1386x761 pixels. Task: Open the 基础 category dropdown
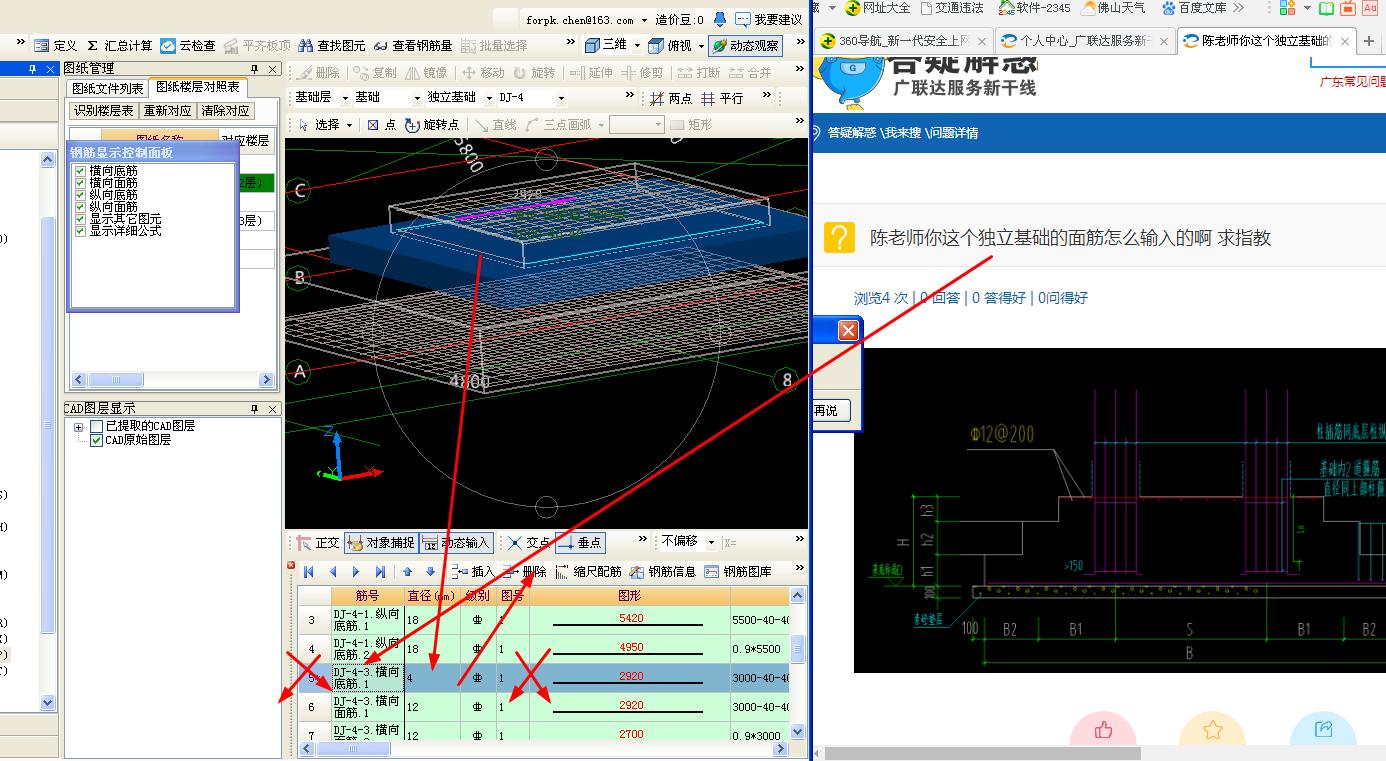click(x=417, y=98)
